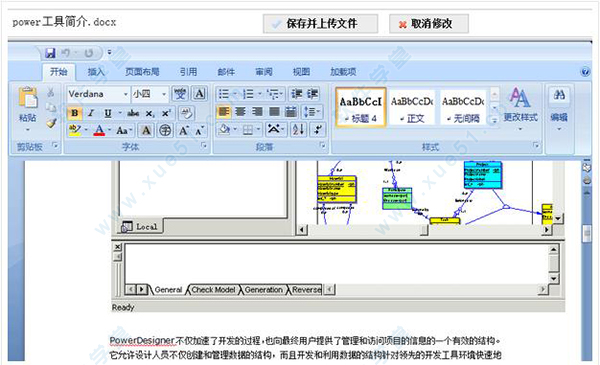Click the bullet list icon
Screen dimensions: 600x365
[223, 94]
